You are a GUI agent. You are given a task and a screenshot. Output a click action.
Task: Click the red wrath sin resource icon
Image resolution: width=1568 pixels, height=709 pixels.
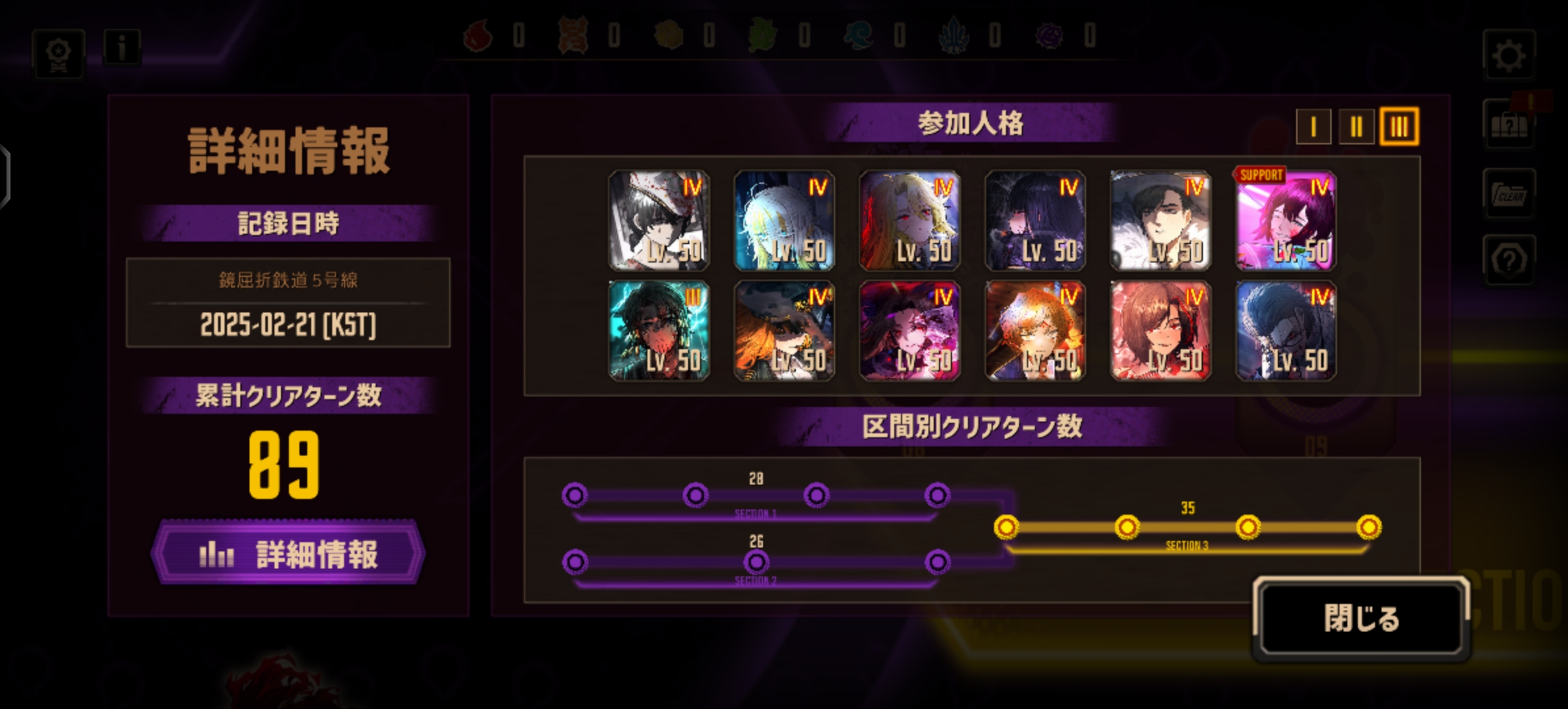tap(479, 35)
